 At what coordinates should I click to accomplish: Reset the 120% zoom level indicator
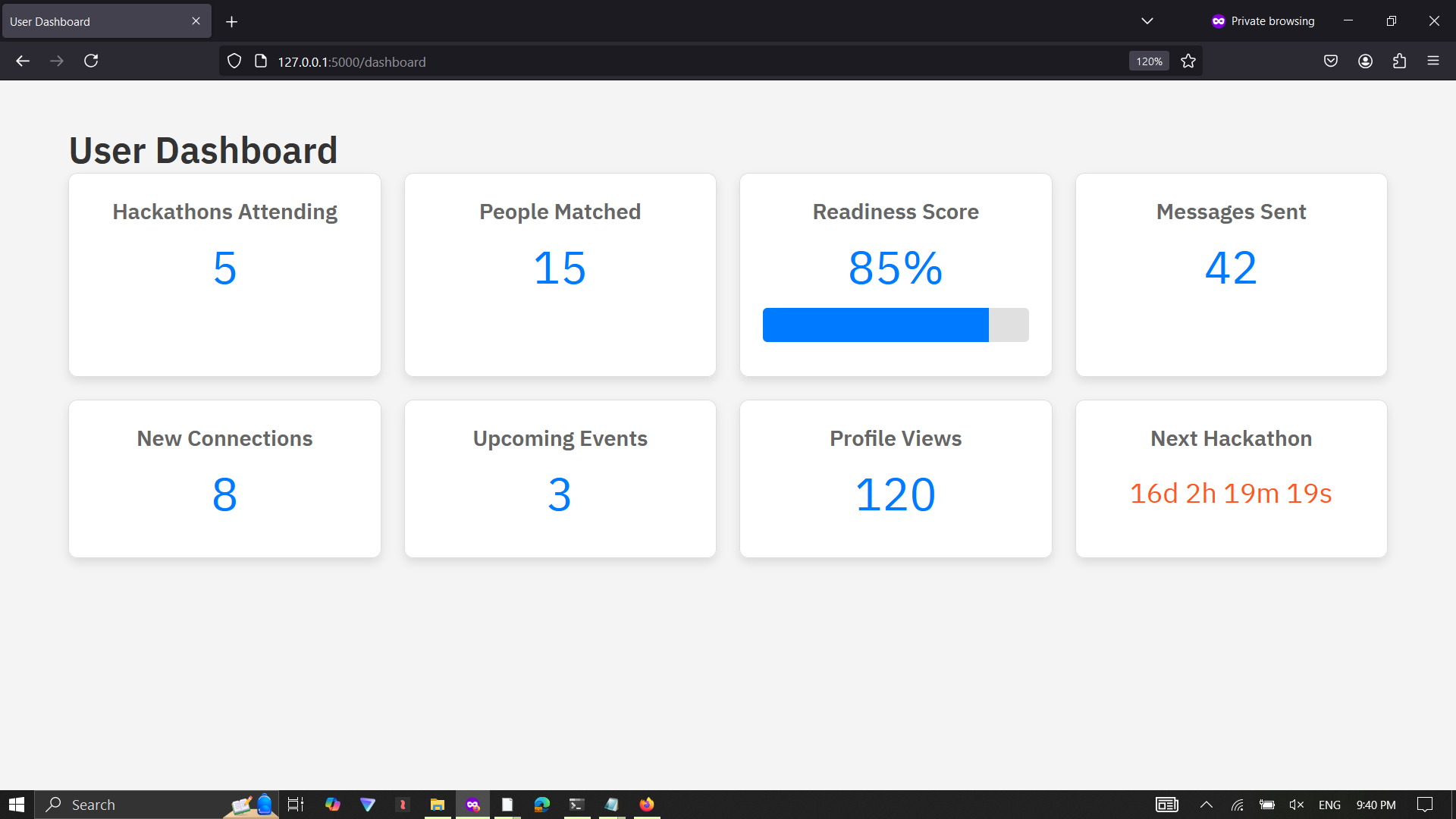pyautogui.click(x=1149, y=61)
